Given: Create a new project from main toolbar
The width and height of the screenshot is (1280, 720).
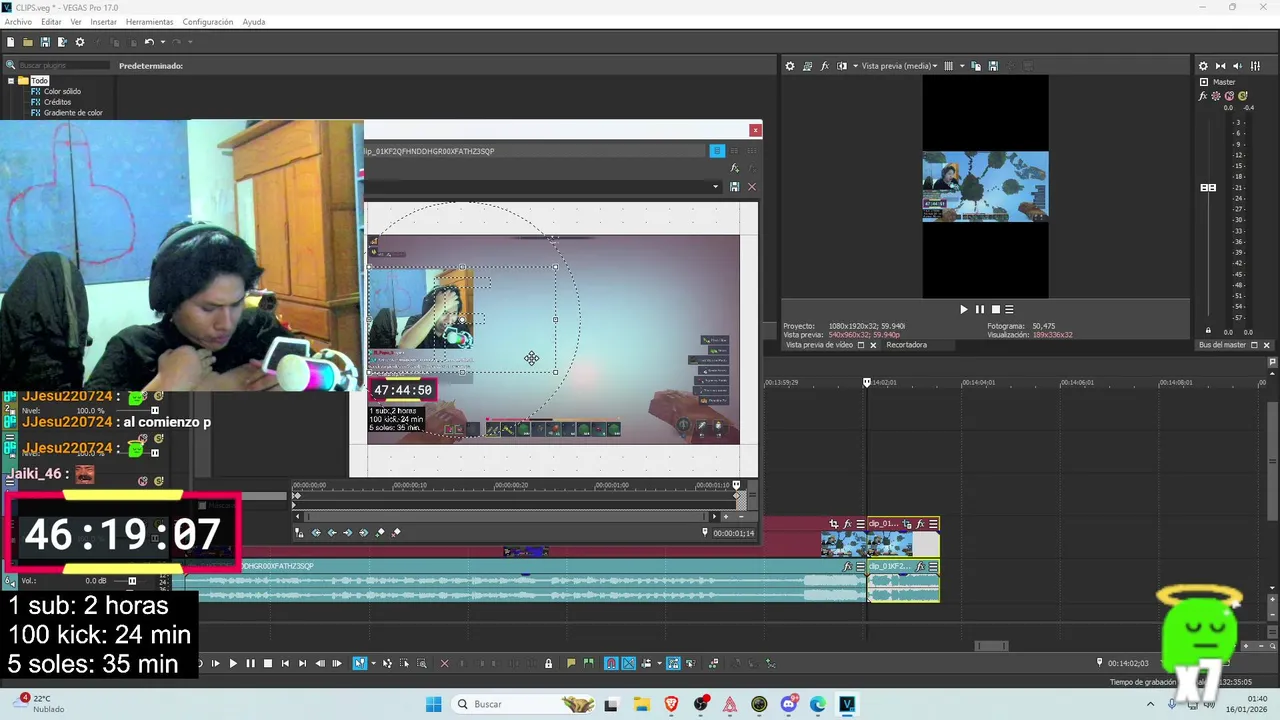Looking at the screenshot, I should click(x=11, y=42).
